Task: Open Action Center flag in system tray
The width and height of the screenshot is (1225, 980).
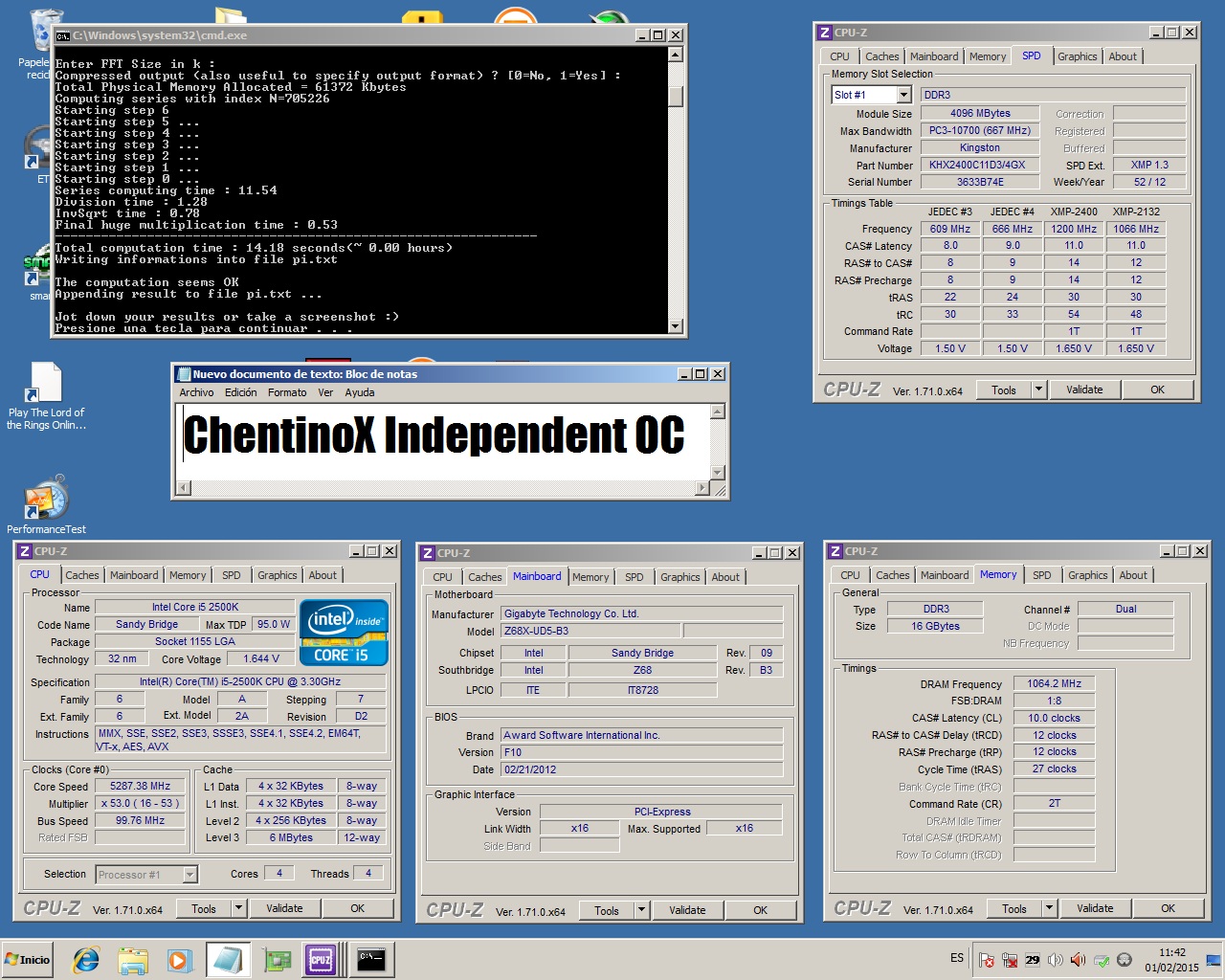Action: pyautogui.click(x=987, y=959)
